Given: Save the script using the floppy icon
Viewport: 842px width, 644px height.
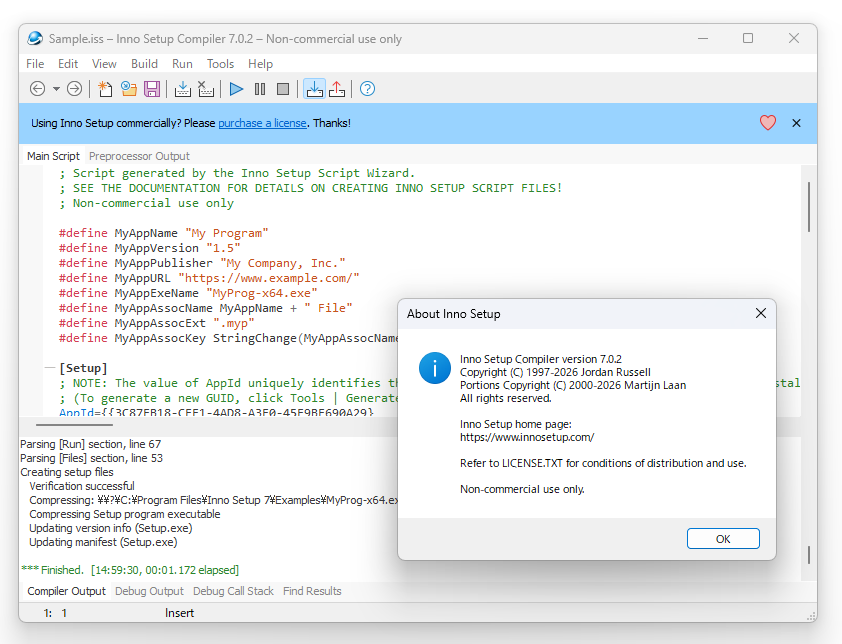Looking at the screenshot, I should (x=152, y=89).
